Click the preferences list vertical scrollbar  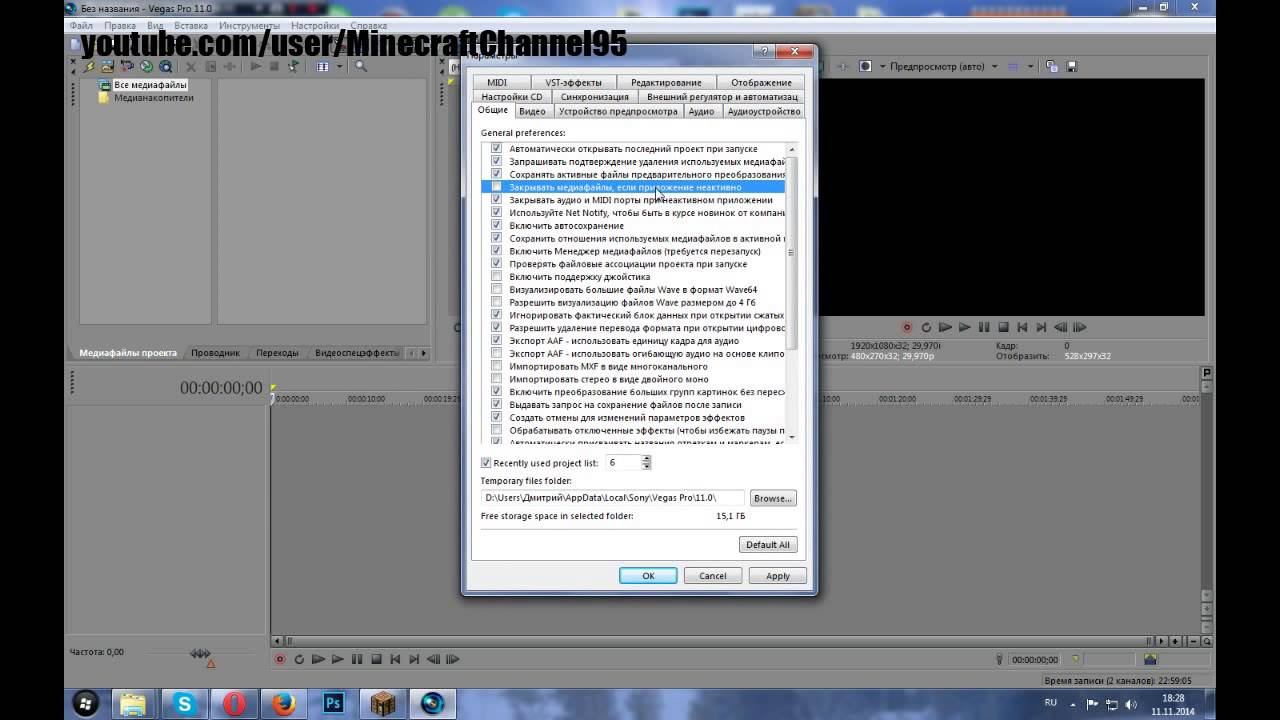(792, 293)
